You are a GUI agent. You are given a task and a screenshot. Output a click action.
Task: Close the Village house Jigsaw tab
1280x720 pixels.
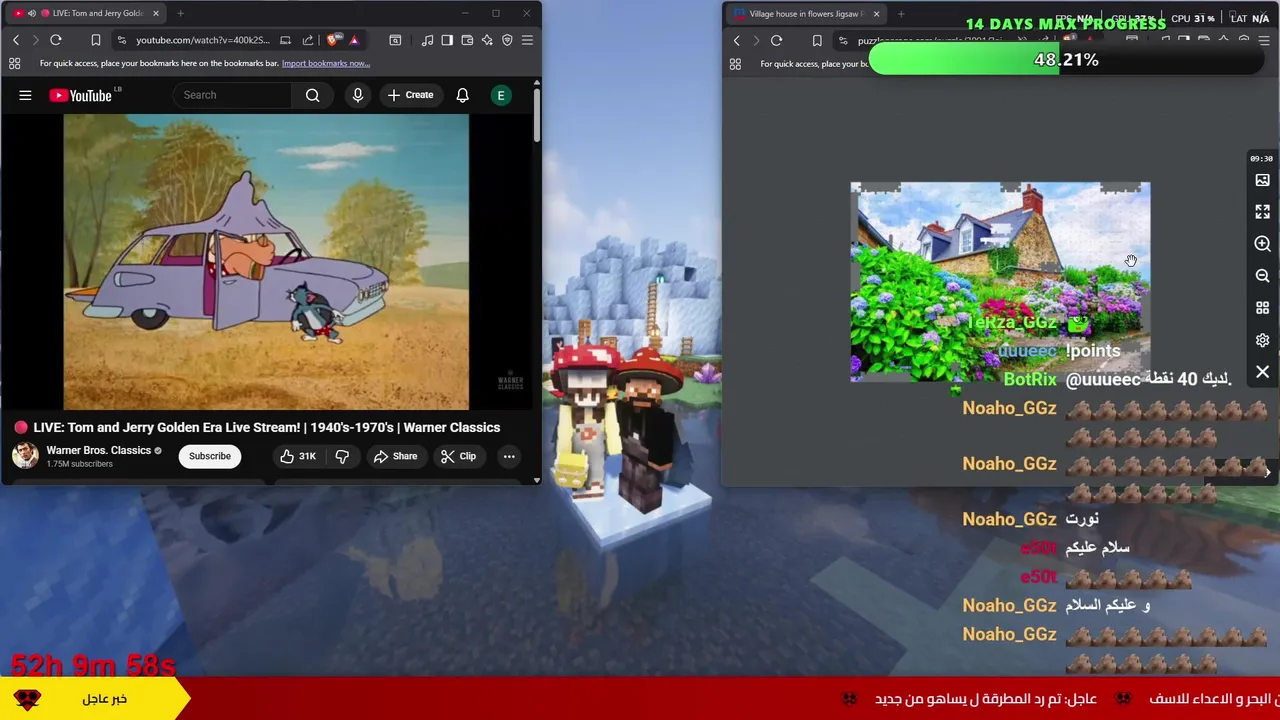[x=876, y=14]
